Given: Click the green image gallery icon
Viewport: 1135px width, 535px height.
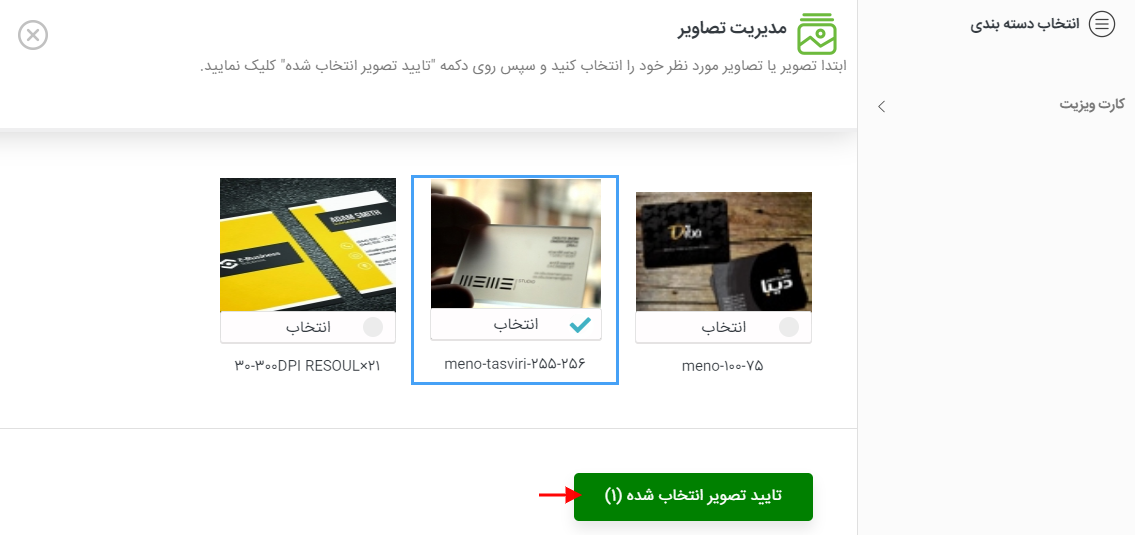Looking at the screenshot, I should click(817, 34).
